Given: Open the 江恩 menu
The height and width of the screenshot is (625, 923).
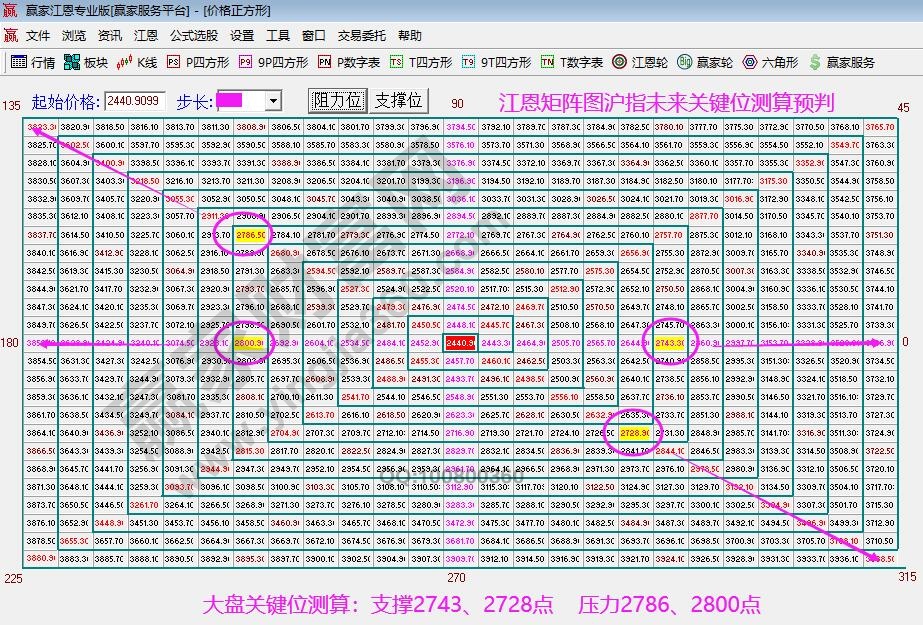Looking at the screenshot, I should tap(146, 35).
